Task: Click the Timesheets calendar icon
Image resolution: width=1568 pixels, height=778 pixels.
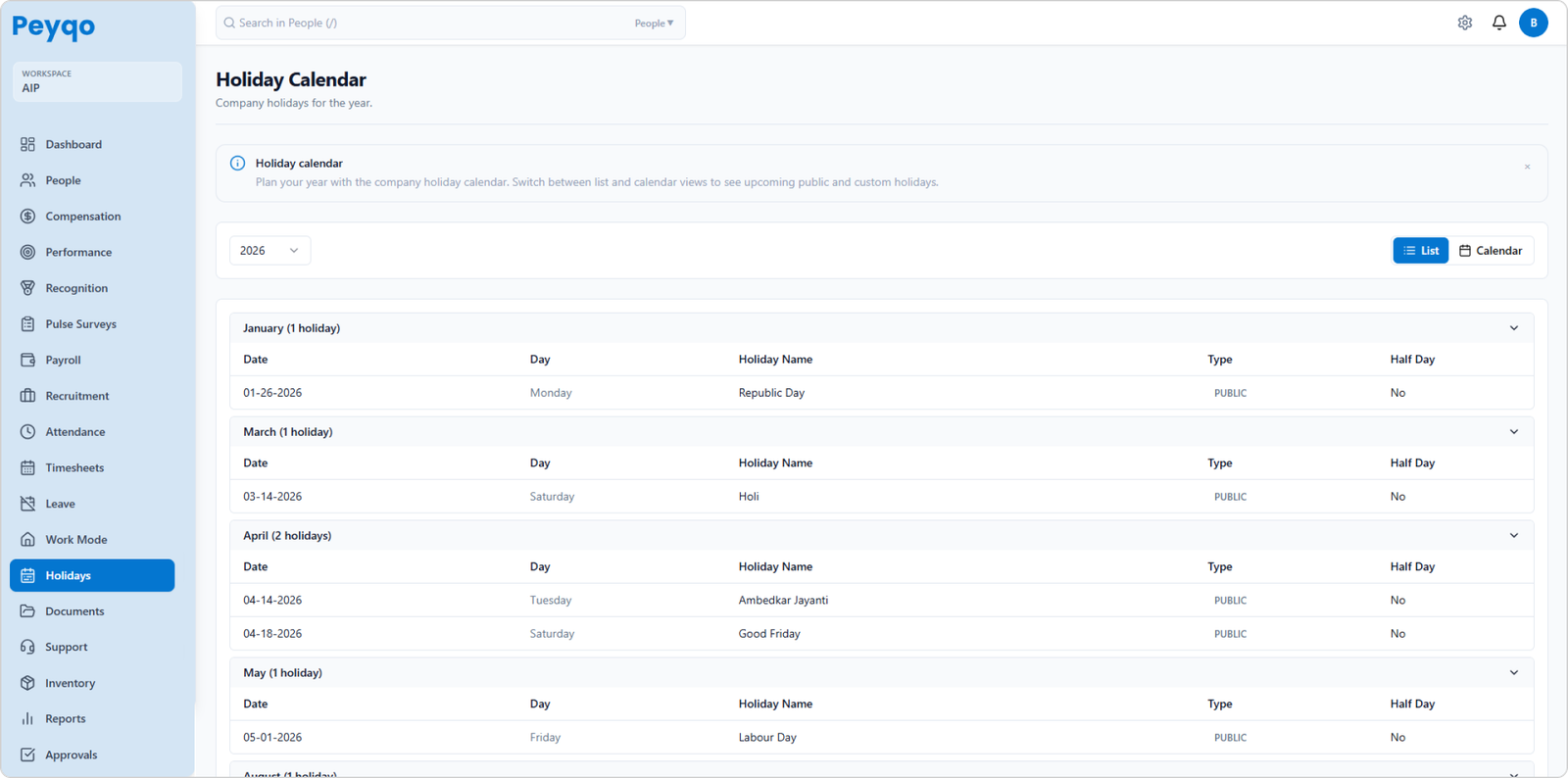Action: [x=27, y=467]
